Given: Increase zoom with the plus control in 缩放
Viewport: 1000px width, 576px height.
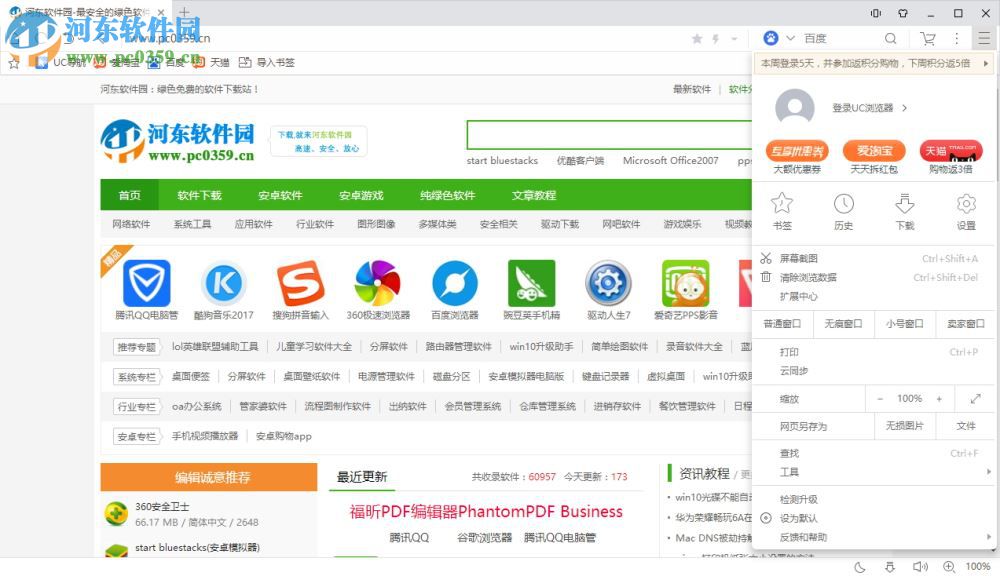Looking at the screenshot, I should click(x=939, y=398).
